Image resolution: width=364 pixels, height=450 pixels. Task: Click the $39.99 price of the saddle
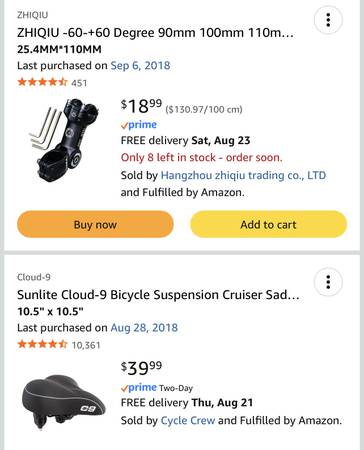(x=141, y=368)
